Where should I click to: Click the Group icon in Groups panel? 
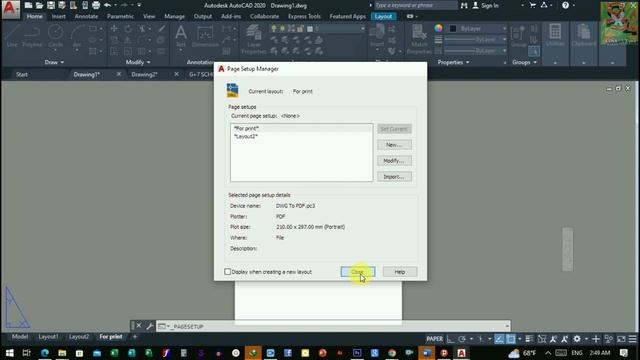click(x=518, y=36)
